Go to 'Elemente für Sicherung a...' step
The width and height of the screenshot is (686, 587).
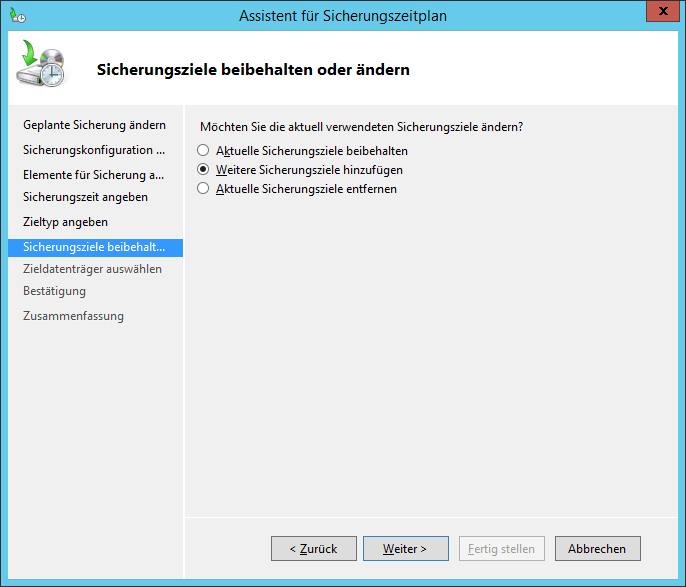(x=94, y=175)
